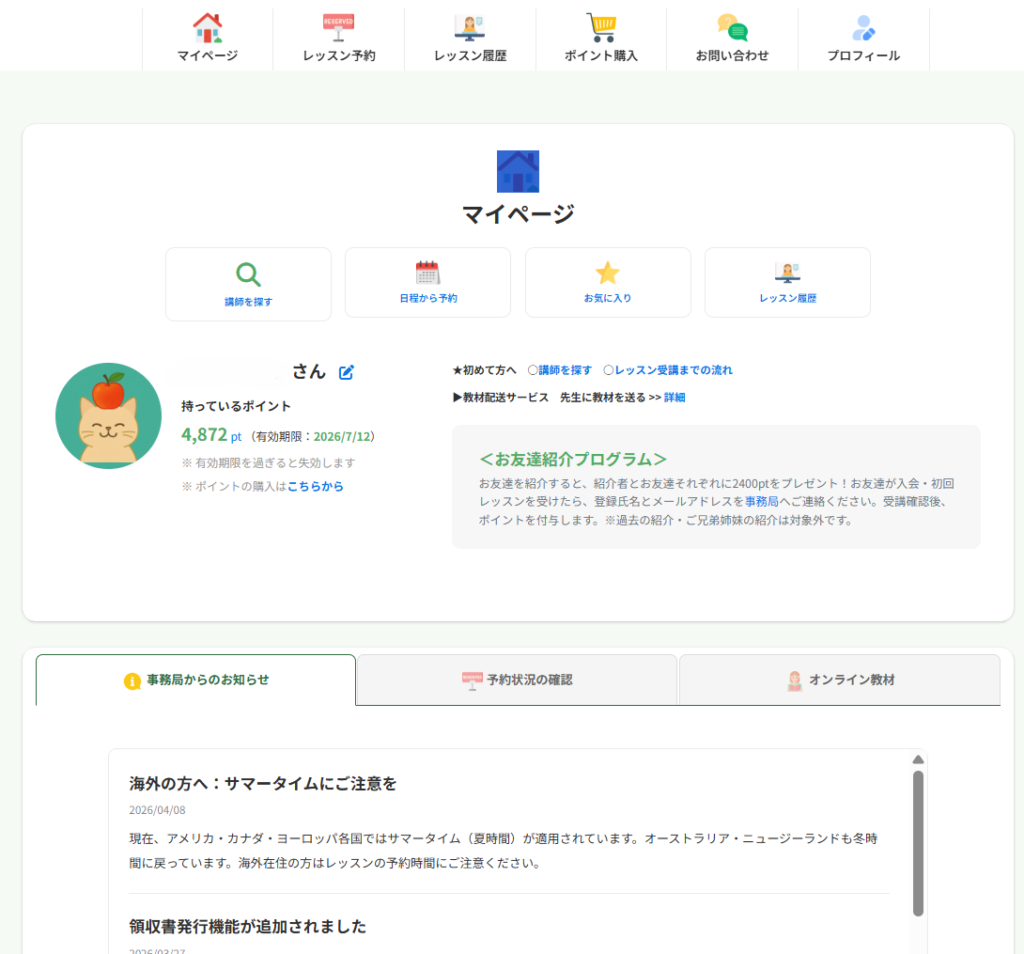Viewport: 1024px width, 954px height.
Task: Click the 詳細 link for 教材配送サービス
Action: pos(674,398)
